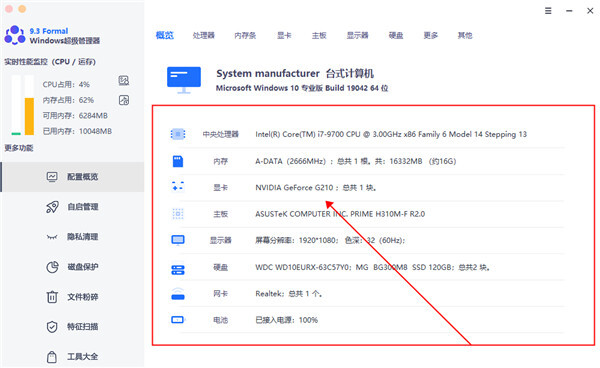Viewport: 600px width, 368px height.
Task: Click the CPU占用: 4% reading
Action: (66, 84)
